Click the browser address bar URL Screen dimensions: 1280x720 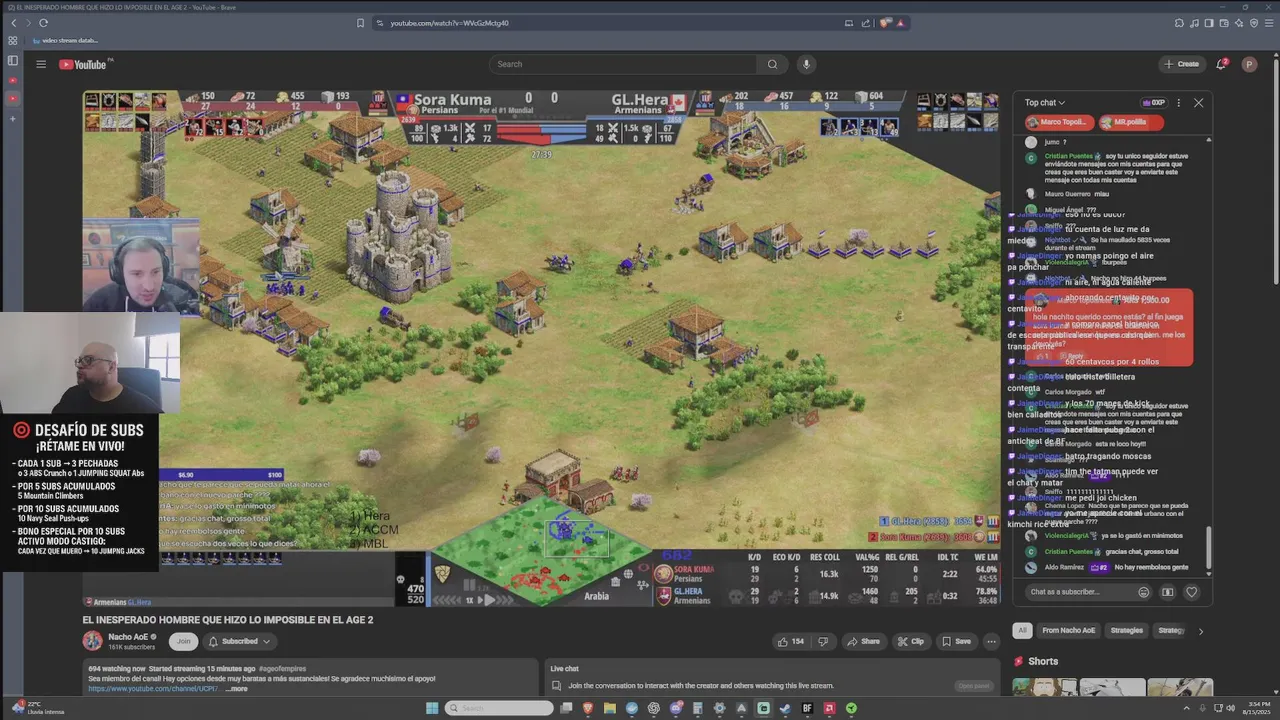click(x=449, y=23)
